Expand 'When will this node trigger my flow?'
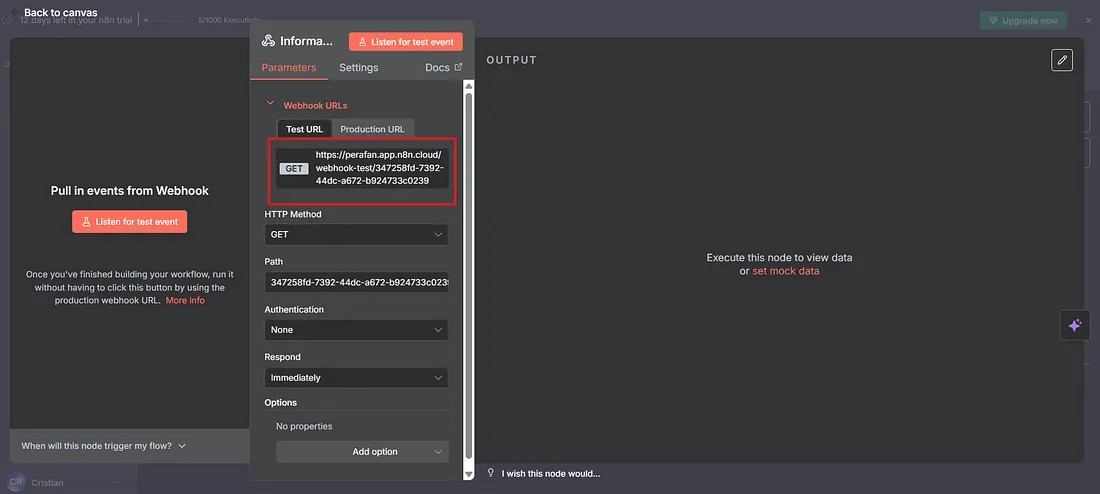This screenshot has width=1100, height=494. (103, 446)
